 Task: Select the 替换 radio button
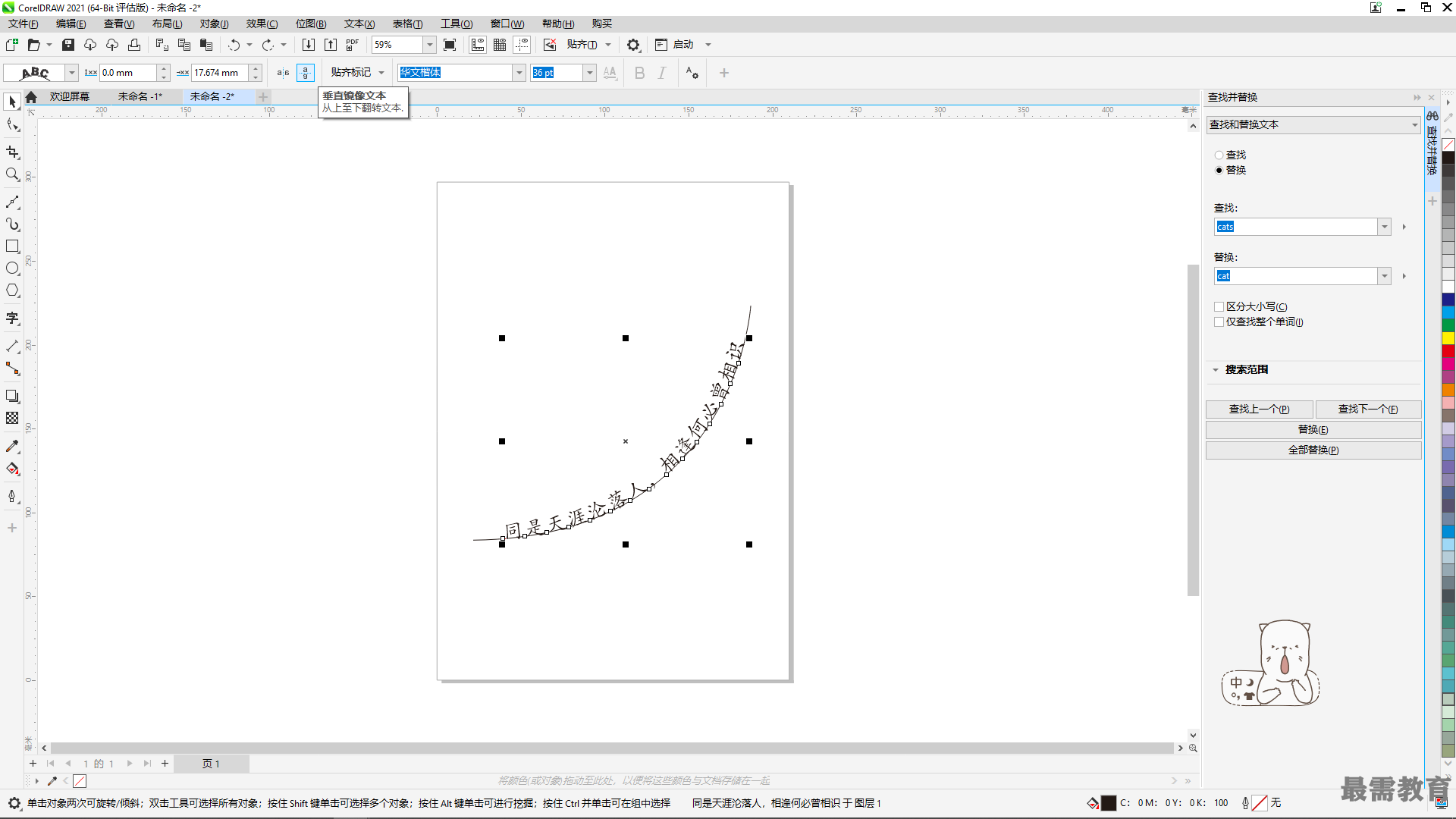[1219, 171]
